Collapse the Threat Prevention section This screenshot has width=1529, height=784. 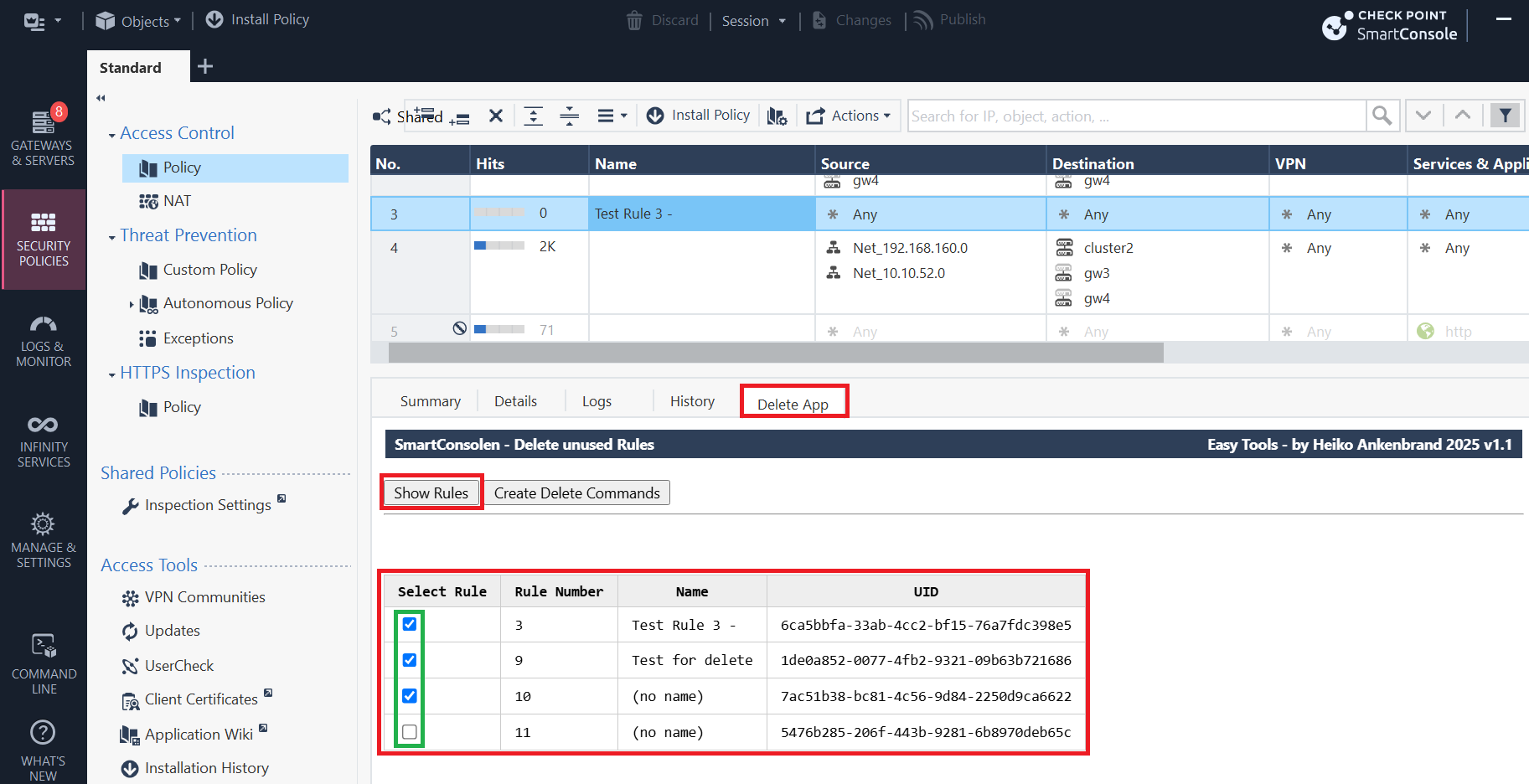[112, 237]
